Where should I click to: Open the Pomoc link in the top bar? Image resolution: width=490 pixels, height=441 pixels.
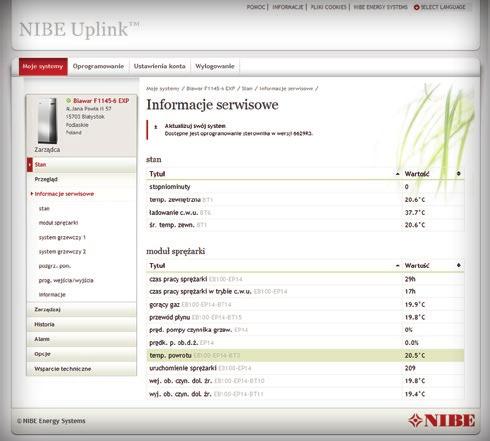point(256,7)
